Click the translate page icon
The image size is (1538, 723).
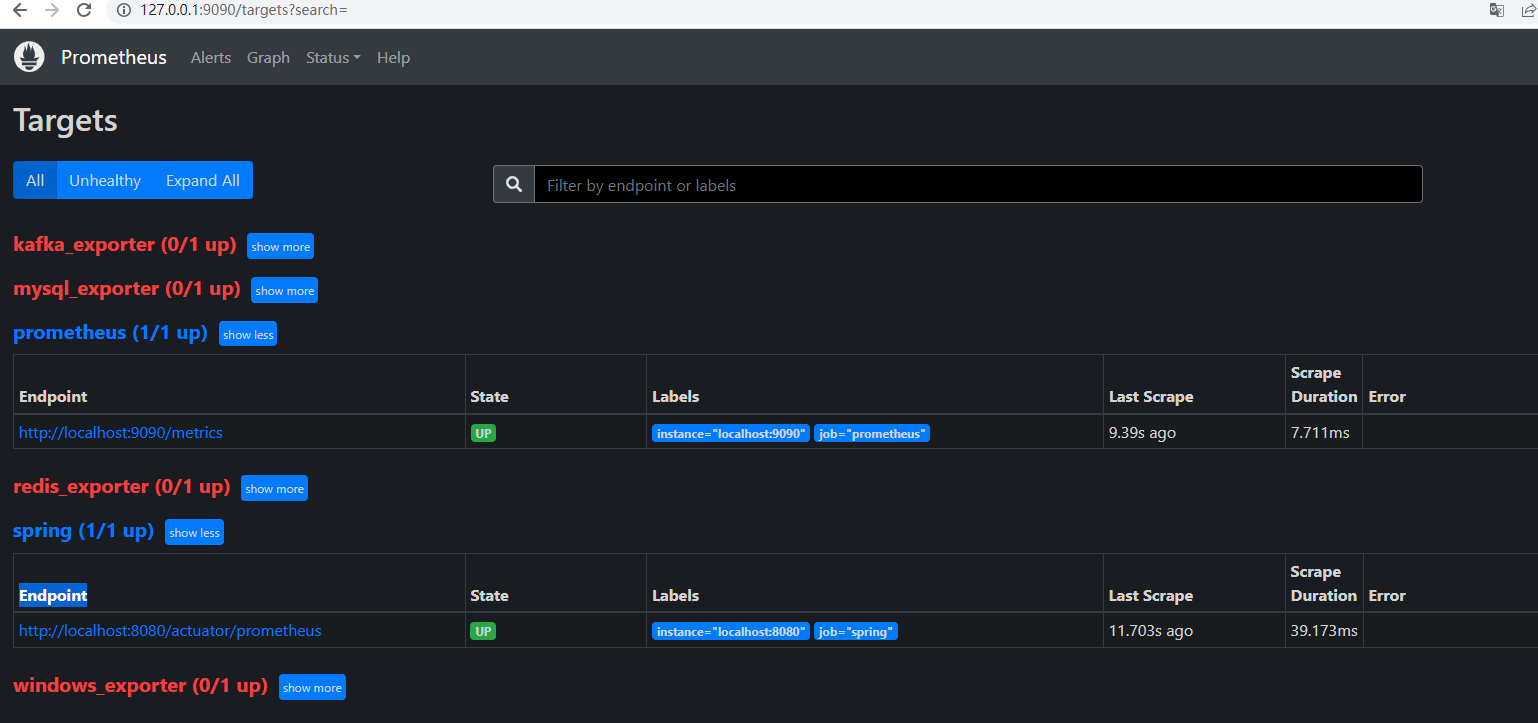coord(1496,10)
